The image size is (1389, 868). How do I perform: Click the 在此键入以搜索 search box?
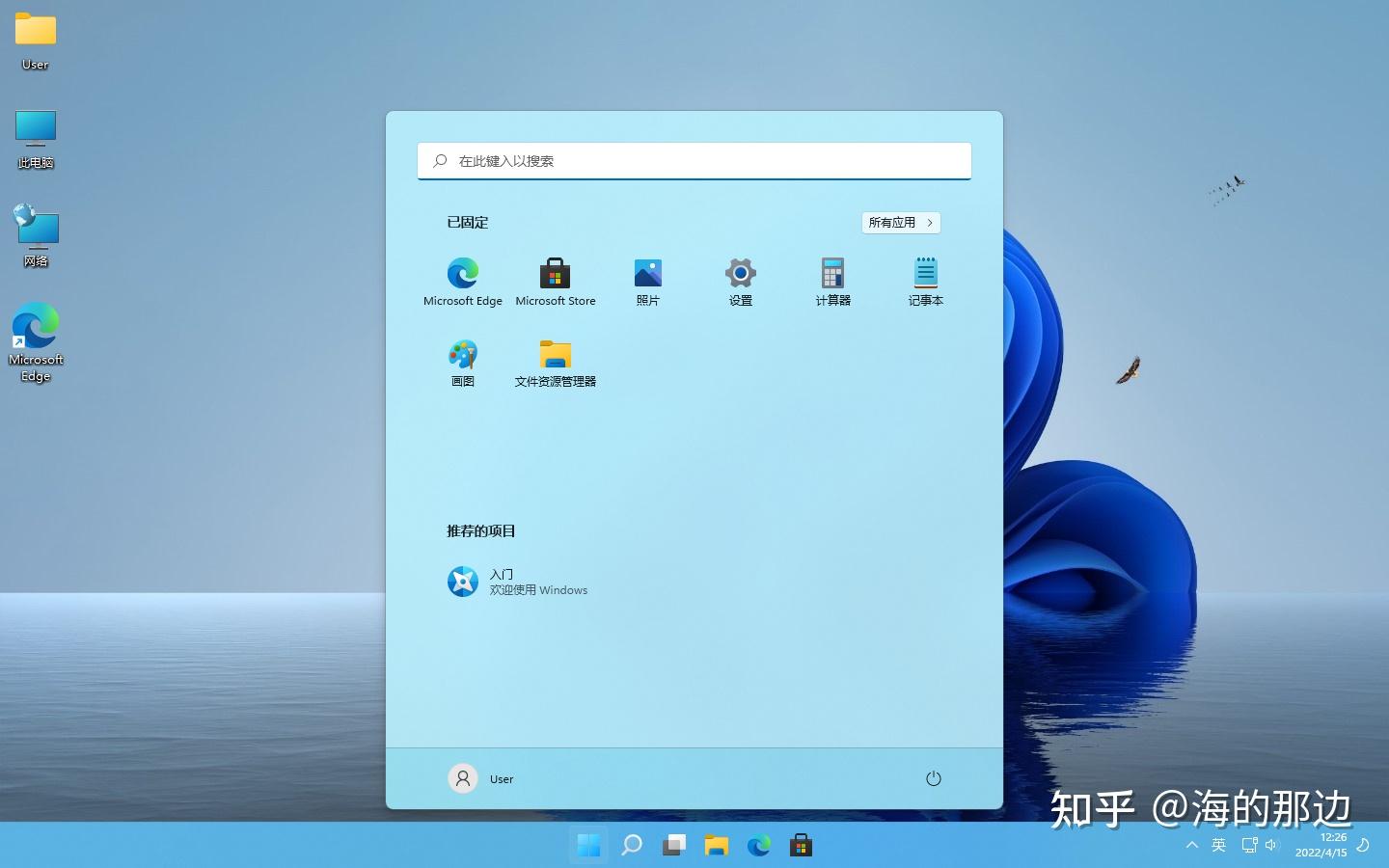click(x=694, y=160)
